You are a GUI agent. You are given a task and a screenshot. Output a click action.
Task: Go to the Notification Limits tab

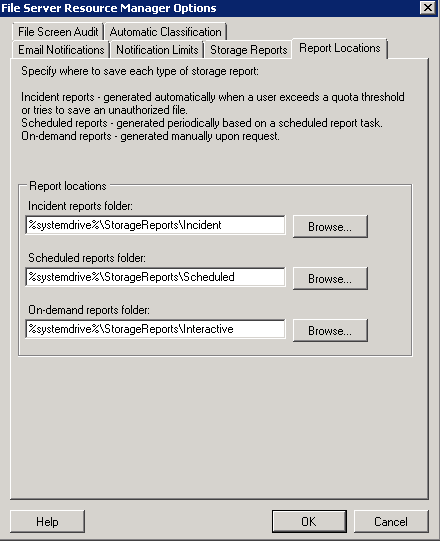pos(157,50)
